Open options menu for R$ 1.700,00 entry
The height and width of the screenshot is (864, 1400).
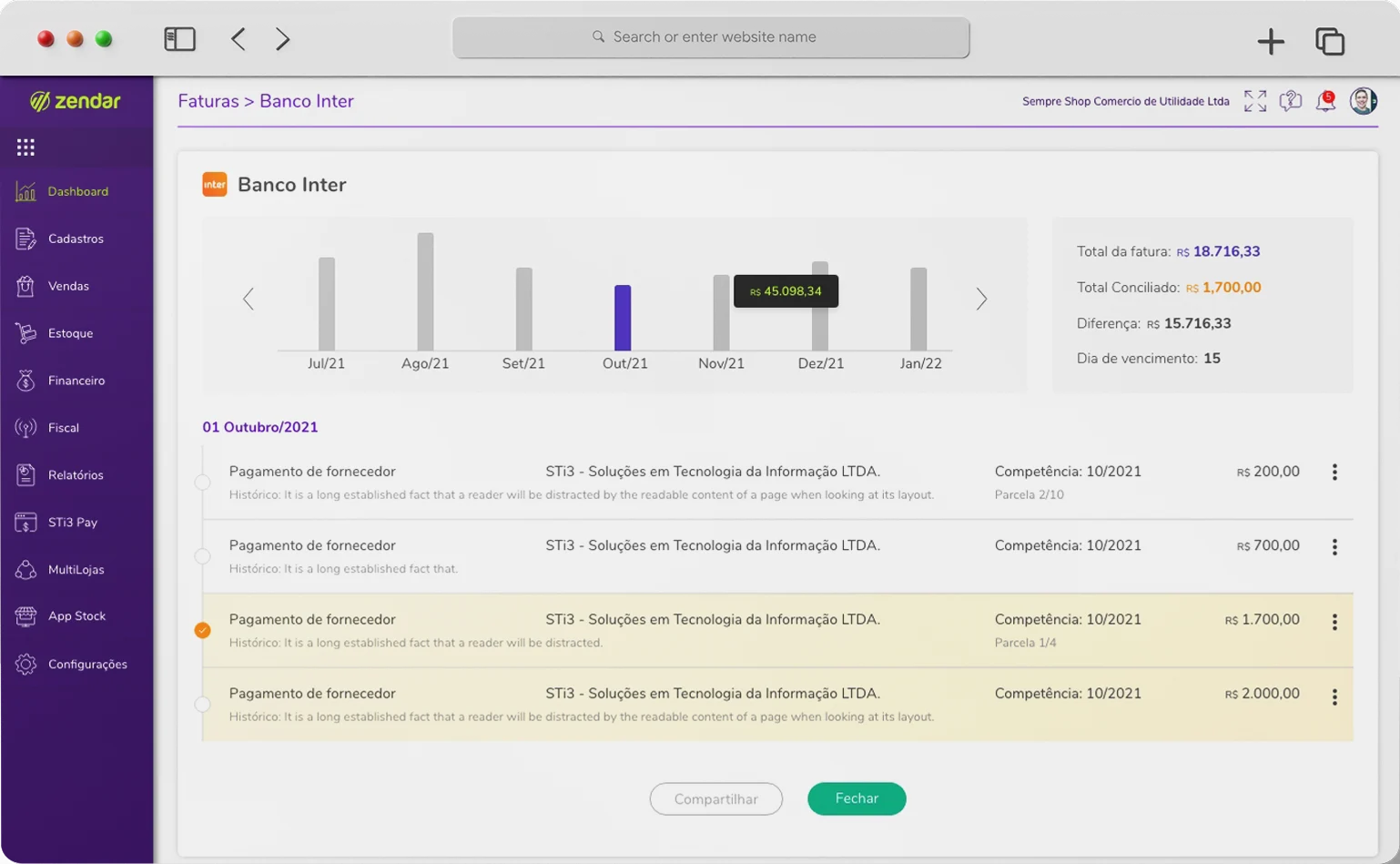(x=1334, y=622)
